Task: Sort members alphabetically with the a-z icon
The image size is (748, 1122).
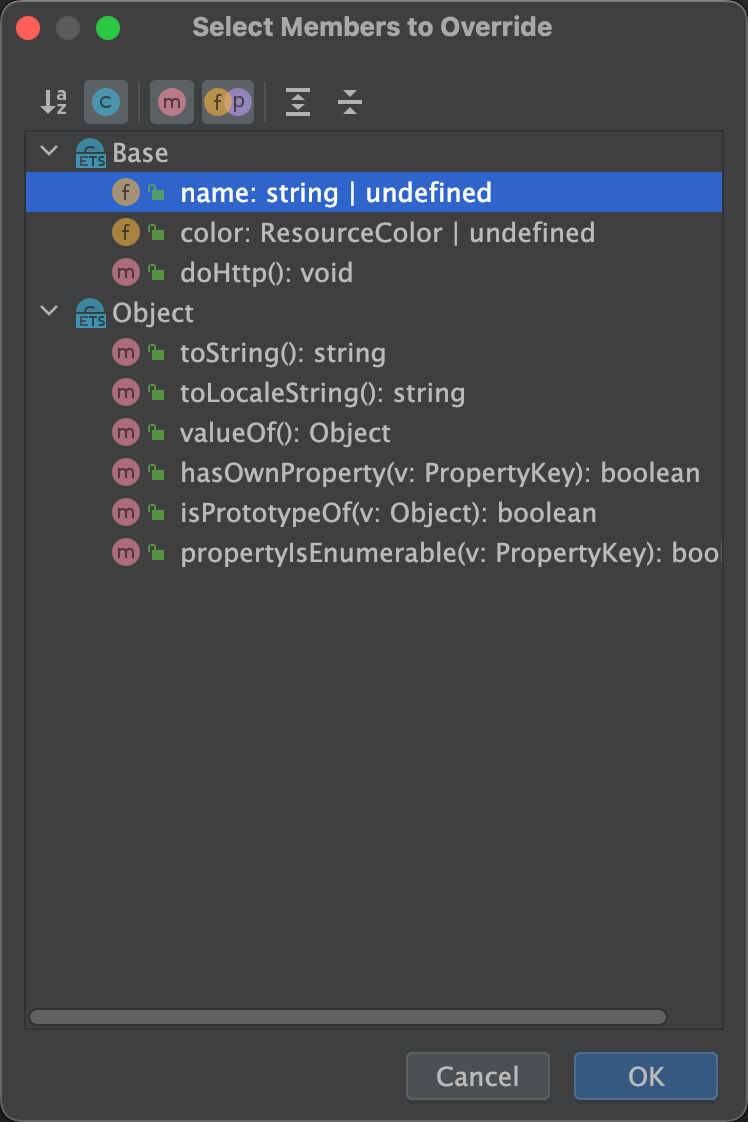Action: 54,102
